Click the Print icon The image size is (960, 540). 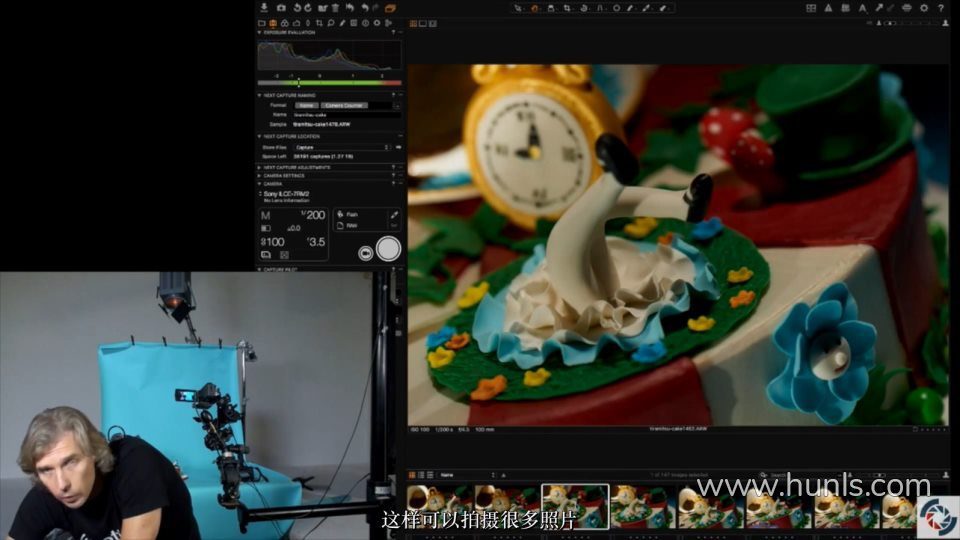(x=907, y=8)
